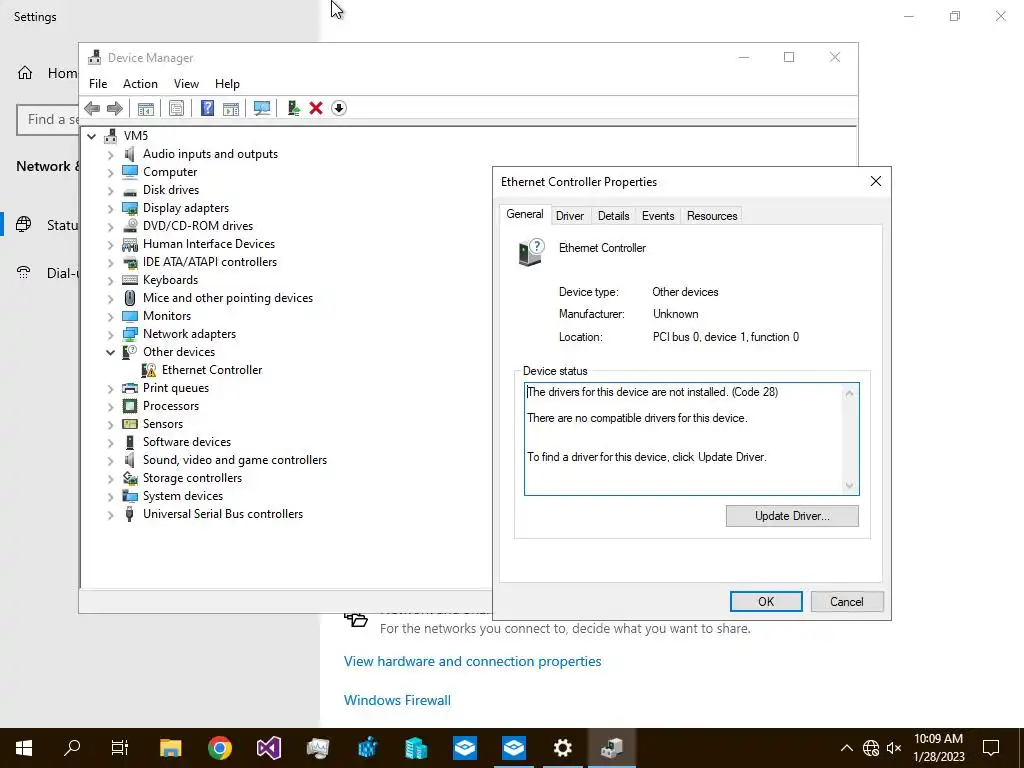Screen dimensions: 1024x768
Task: Select Human Interface Devices tree item
Action: pos(209,244)
